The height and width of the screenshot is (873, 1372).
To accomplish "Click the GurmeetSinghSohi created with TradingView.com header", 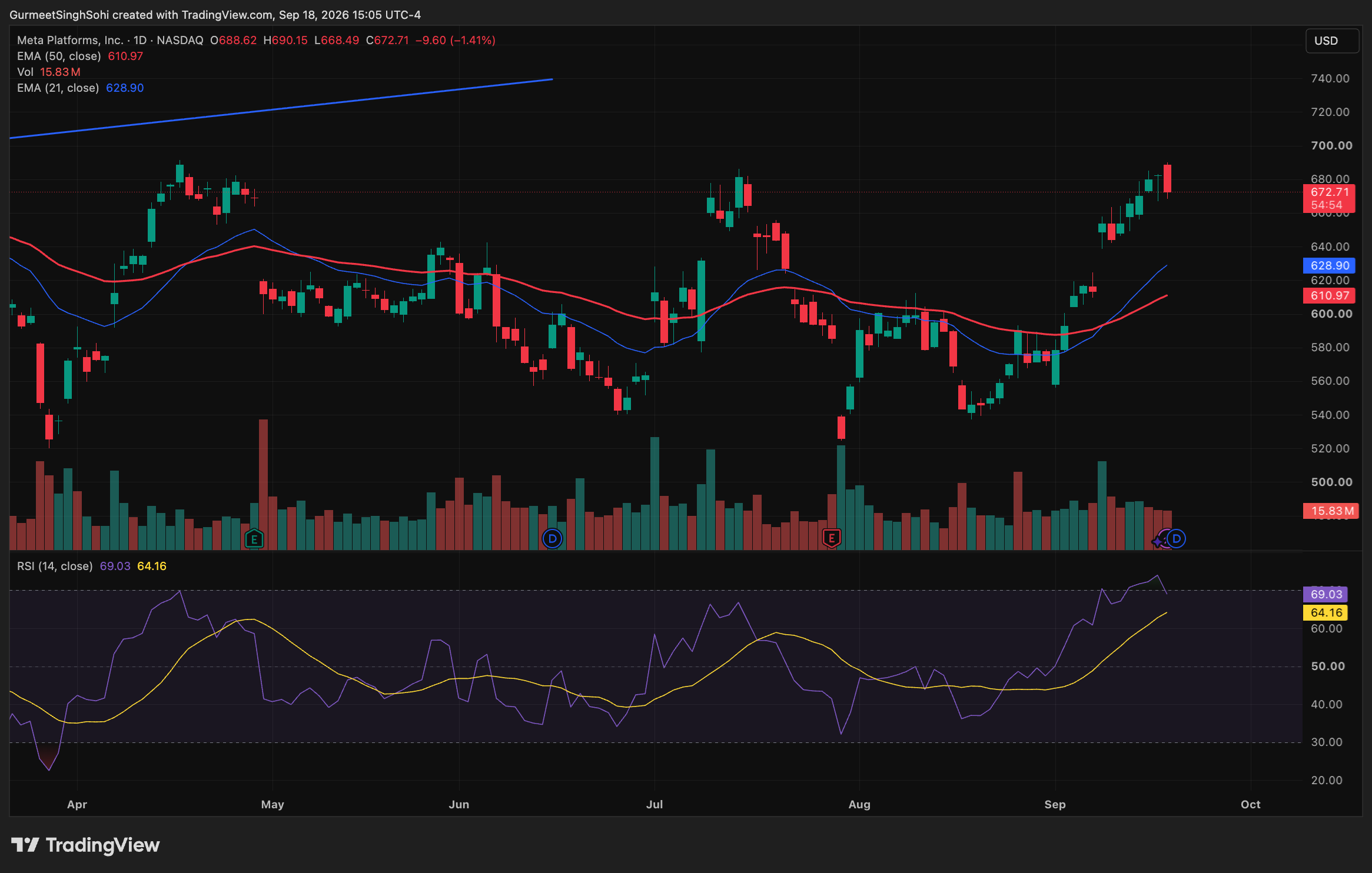I will [215, 15].
